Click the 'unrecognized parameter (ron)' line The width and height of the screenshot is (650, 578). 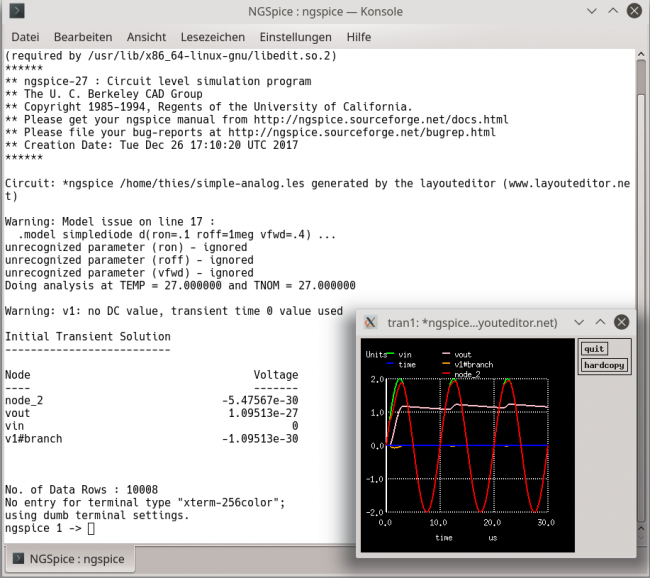pos(126,247)
